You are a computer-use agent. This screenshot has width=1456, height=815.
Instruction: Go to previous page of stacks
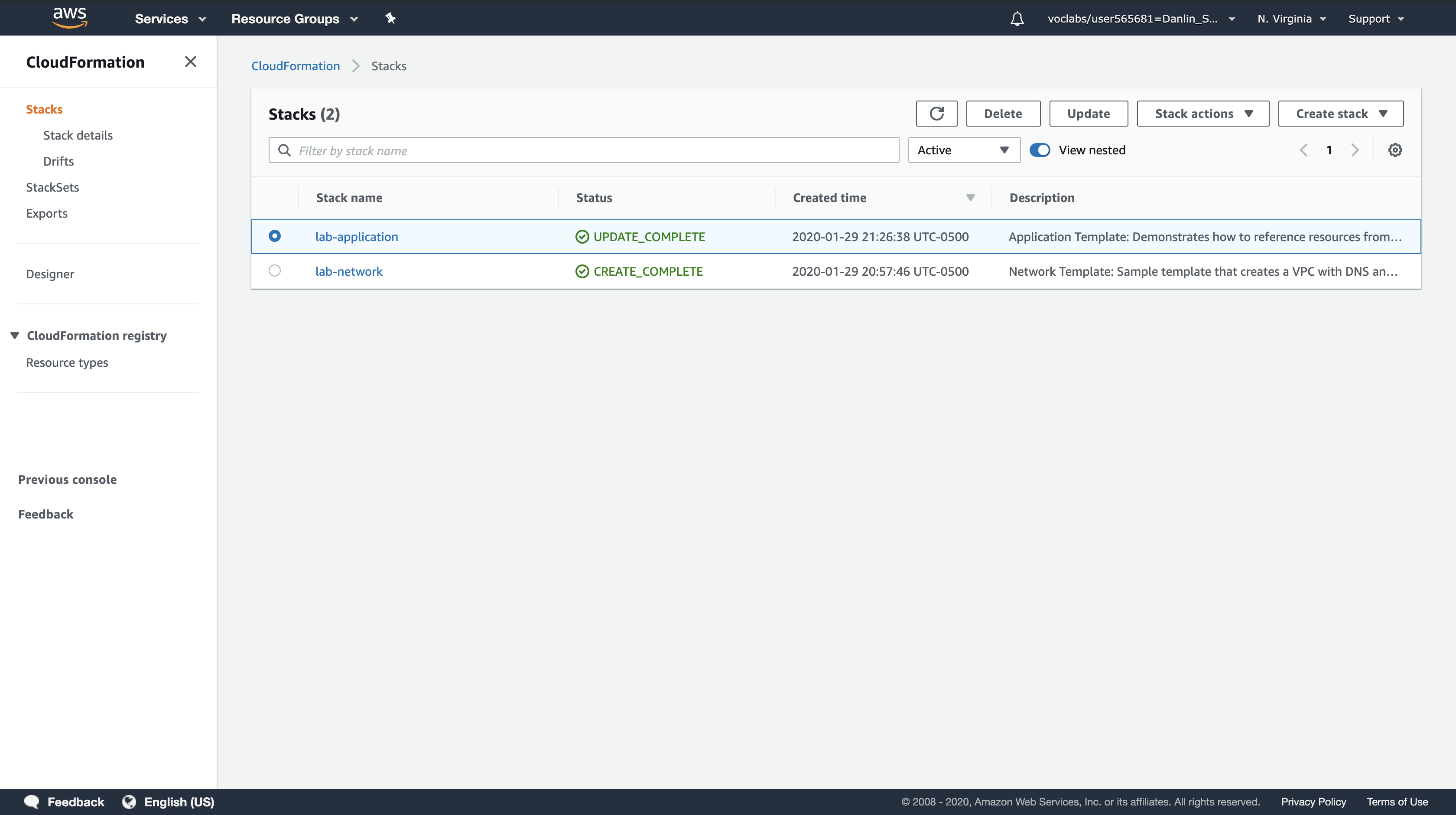click(1303, 150)
